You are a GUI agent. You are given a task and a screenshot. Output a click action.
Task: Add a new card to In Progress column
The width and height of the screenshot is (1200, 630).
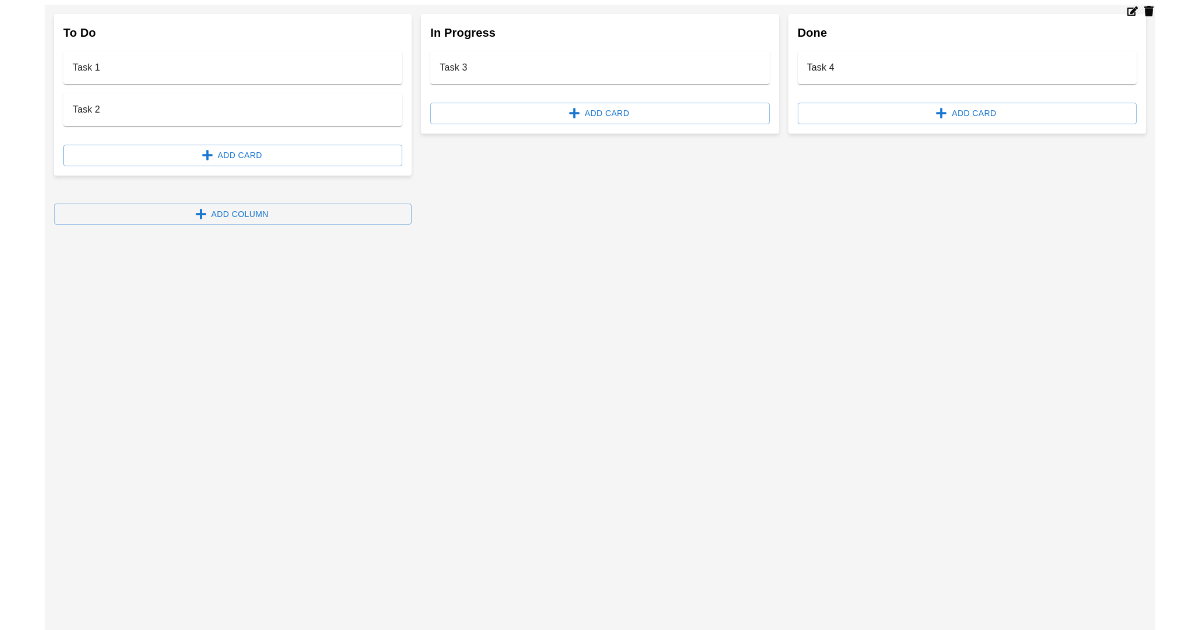[599, 113]
